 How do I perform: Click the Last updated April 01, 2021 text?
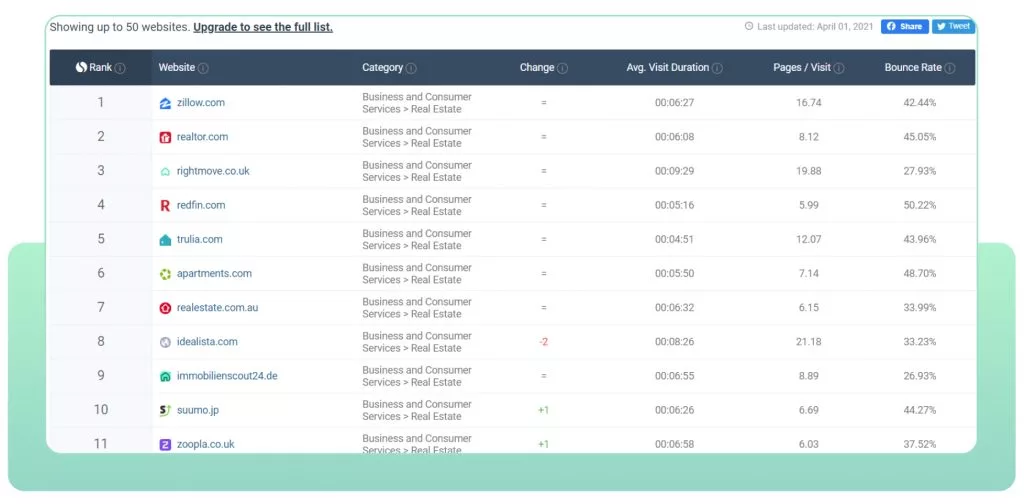point(815,27)
